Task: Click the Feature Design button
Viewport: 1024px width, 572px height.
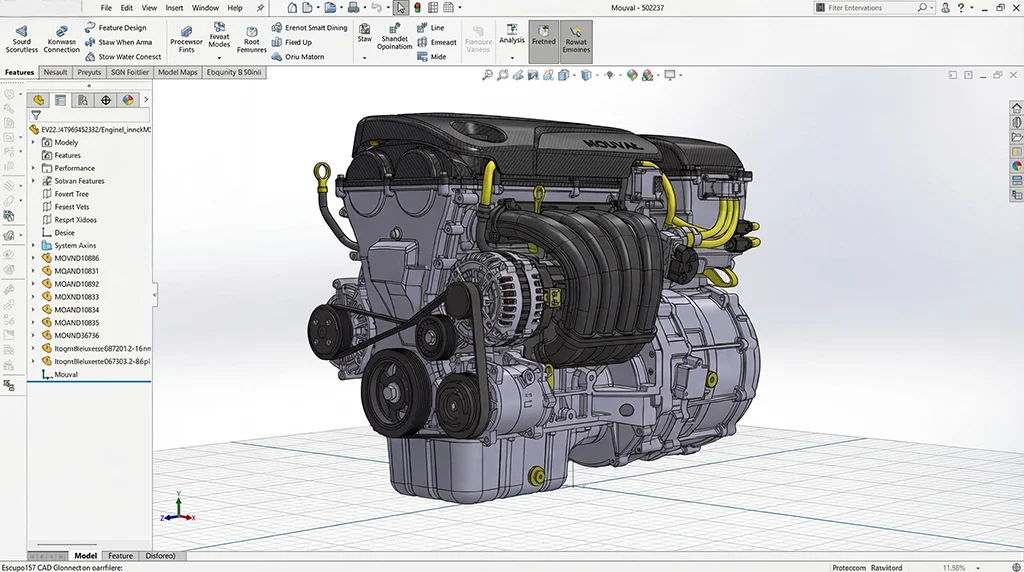Action: pyautogui.click(x=121, y=28)
